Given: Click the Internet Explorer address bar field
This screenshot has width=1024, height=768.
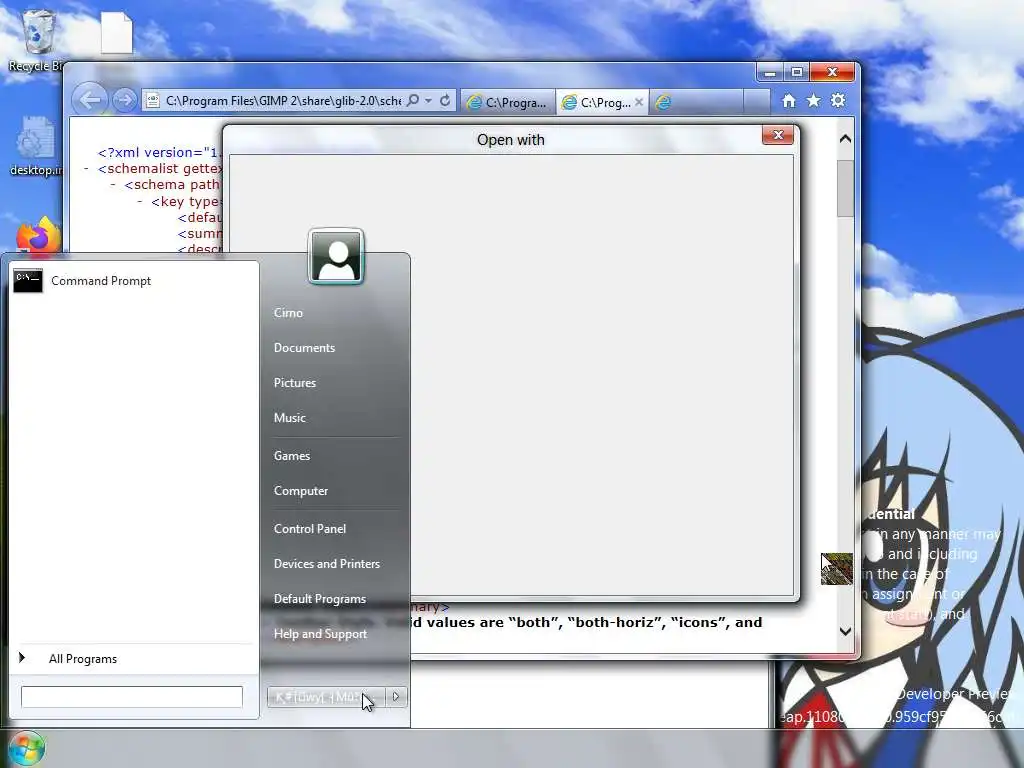Looking at the screenshot, I should (x=283, y=101).
